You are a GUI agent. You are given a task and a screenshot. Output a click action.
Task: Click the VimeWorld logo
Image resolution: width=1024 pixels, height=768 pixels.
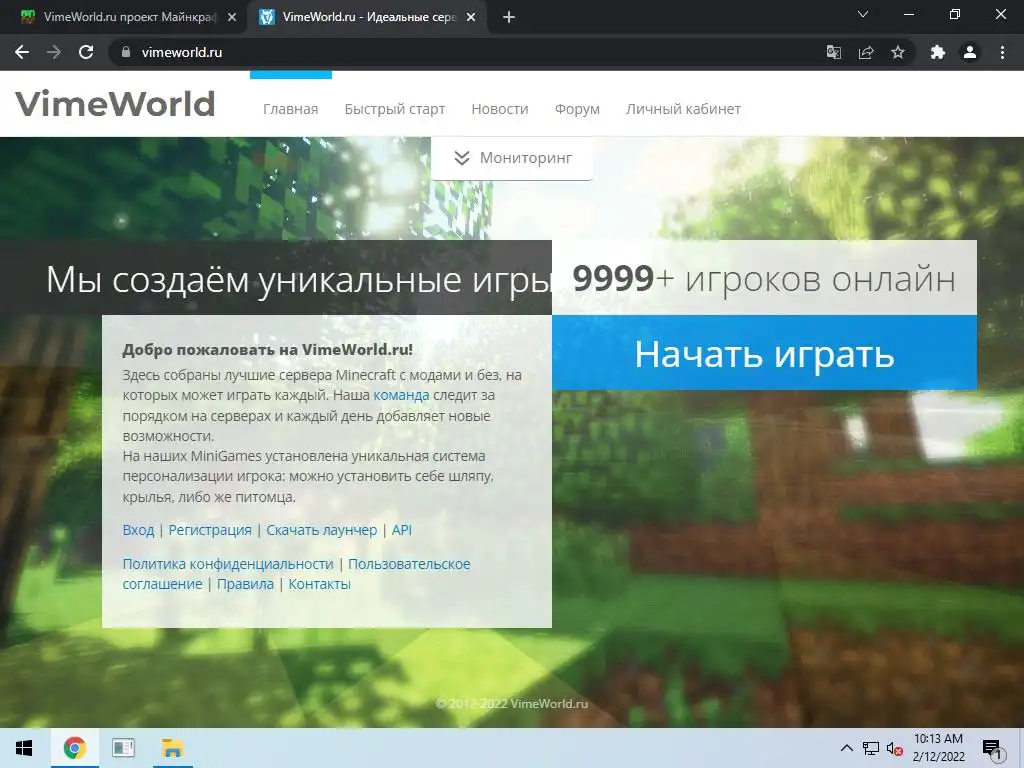[115, 104]
